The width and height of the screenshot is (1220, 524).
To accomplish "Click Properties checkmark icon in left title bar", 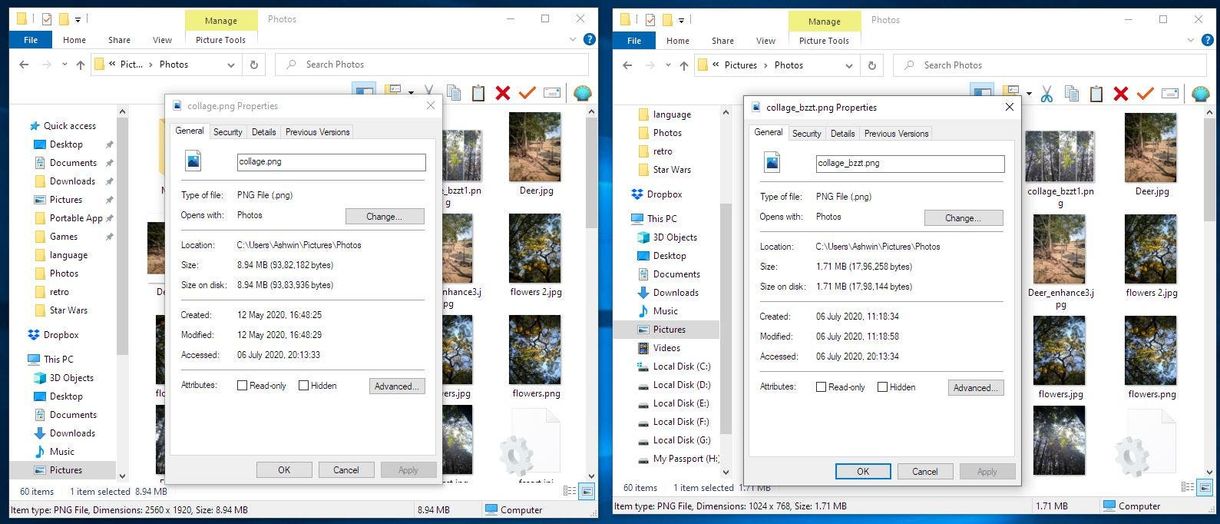I will pyautogui.click(x=46, y=18).
